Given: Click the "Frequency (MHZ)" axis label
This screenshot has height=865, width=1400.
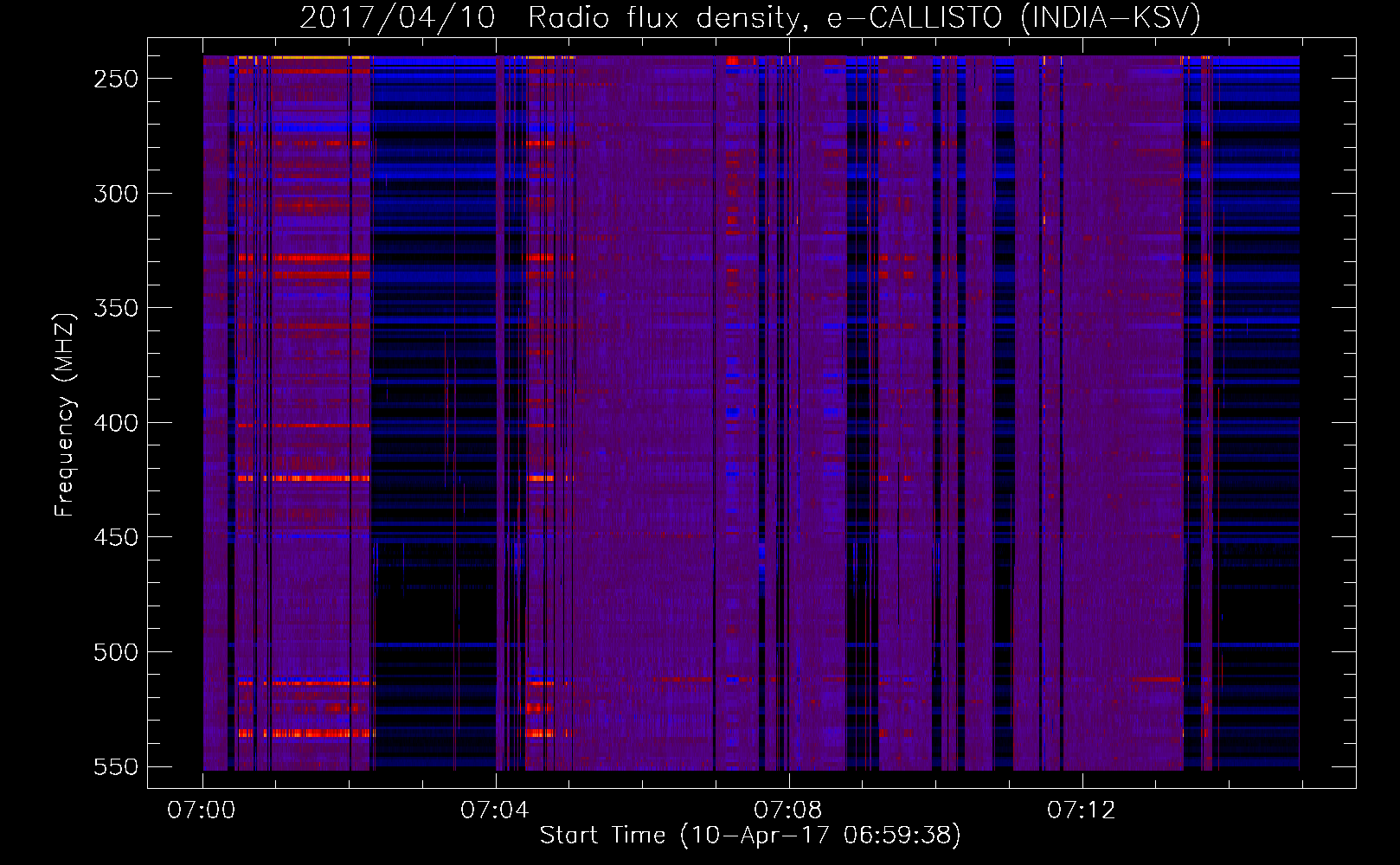Looking at the screenshot, I should 65,414.
